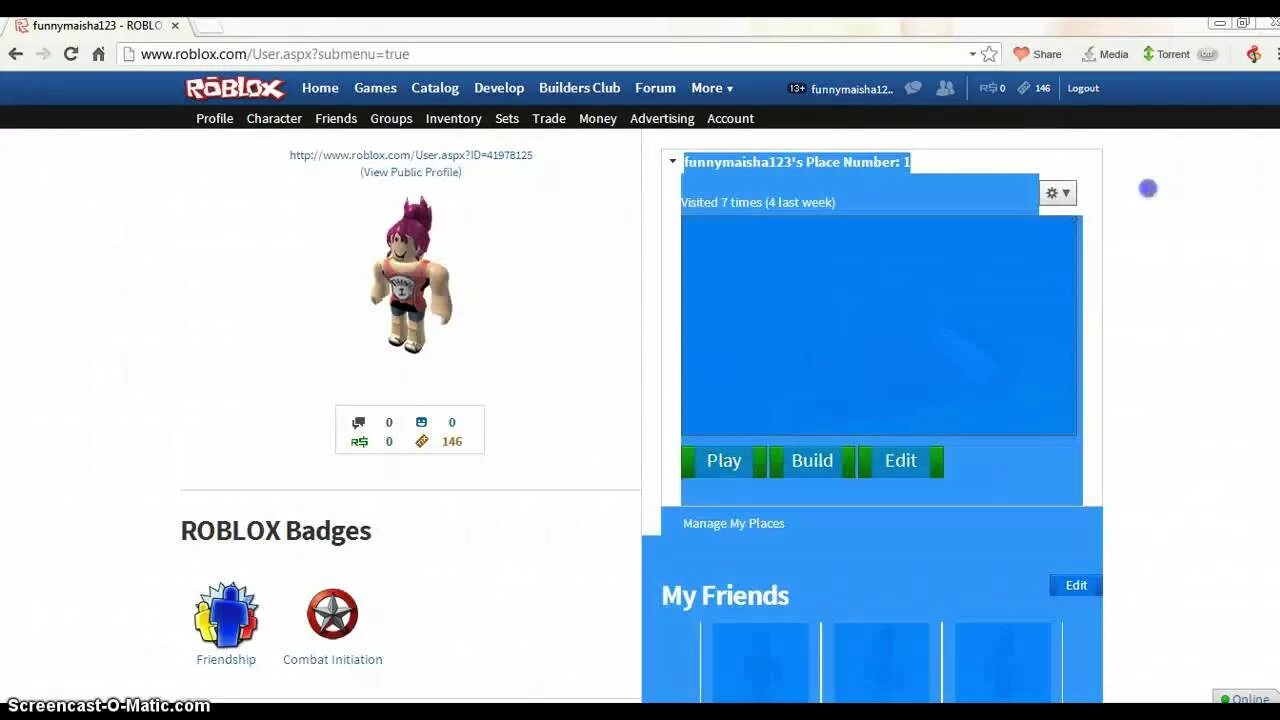
Task: Click the 13+ username funnymaisha12.. link
Action: 840,89
